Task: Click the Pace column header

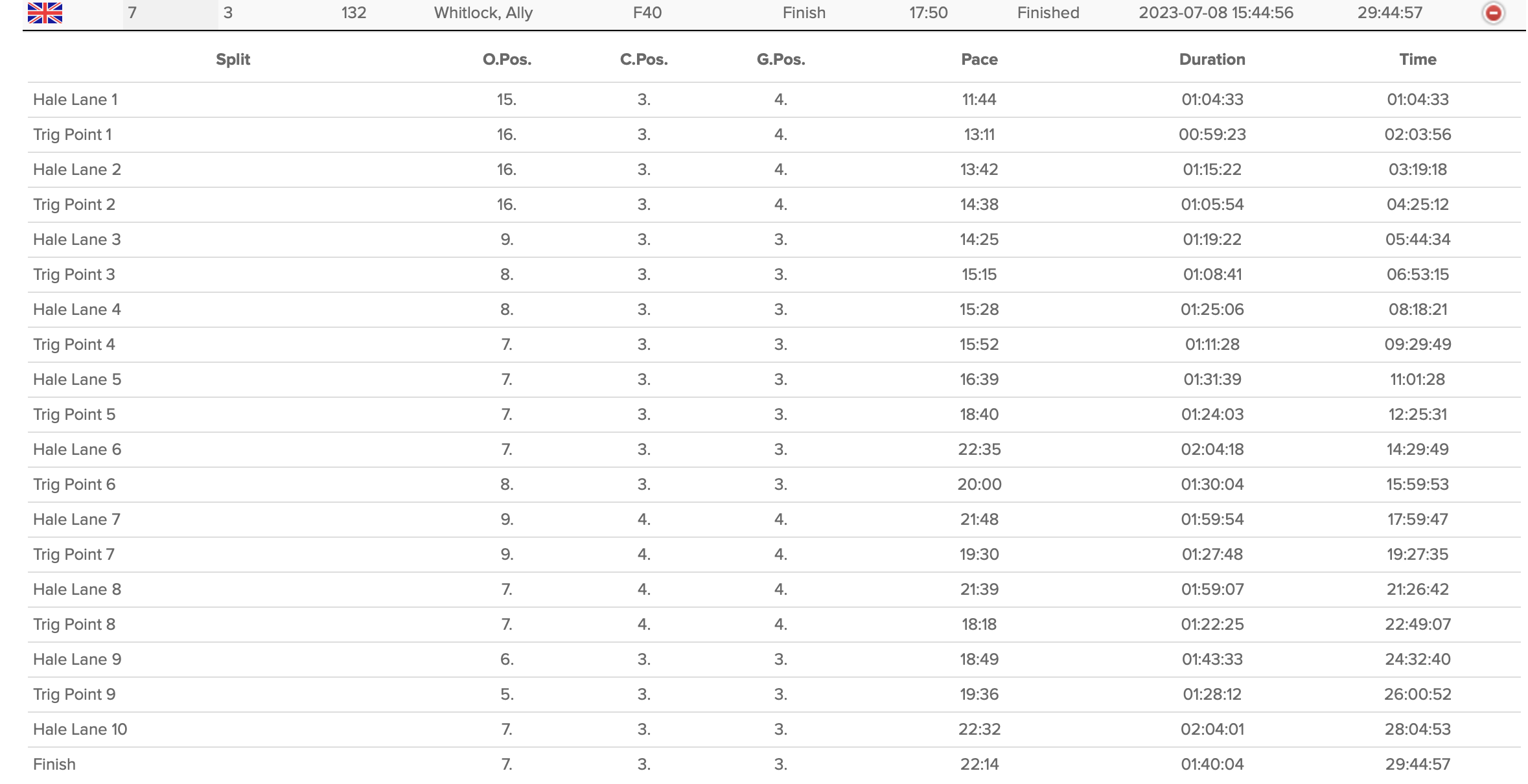Action: coord(979,60)
